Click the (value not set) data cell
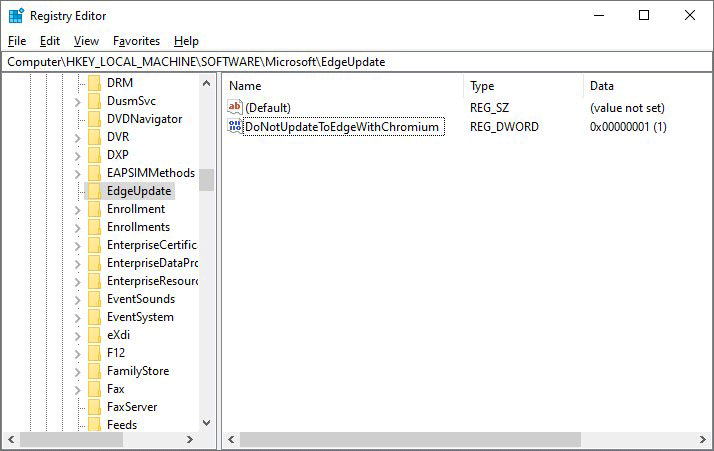 tap(627, 108)
